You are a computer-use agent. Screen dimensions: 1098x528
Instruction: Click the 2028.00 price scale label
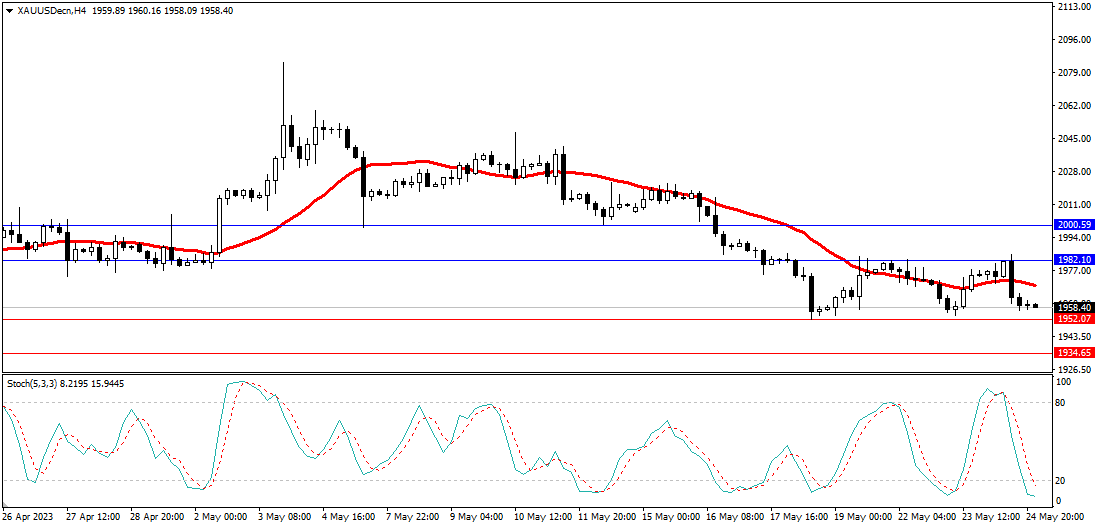click(1075, 172)
